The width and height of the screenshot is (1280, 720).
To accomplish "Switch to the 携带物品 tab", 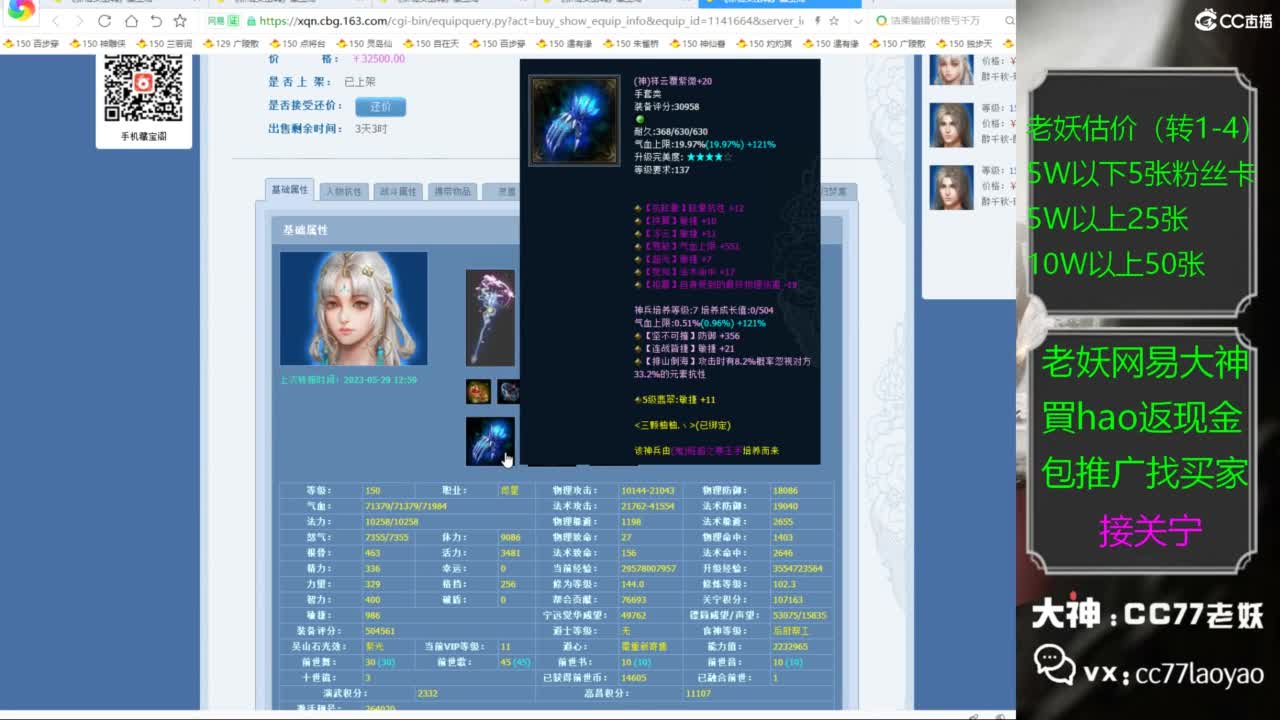I will pos(451,191).
